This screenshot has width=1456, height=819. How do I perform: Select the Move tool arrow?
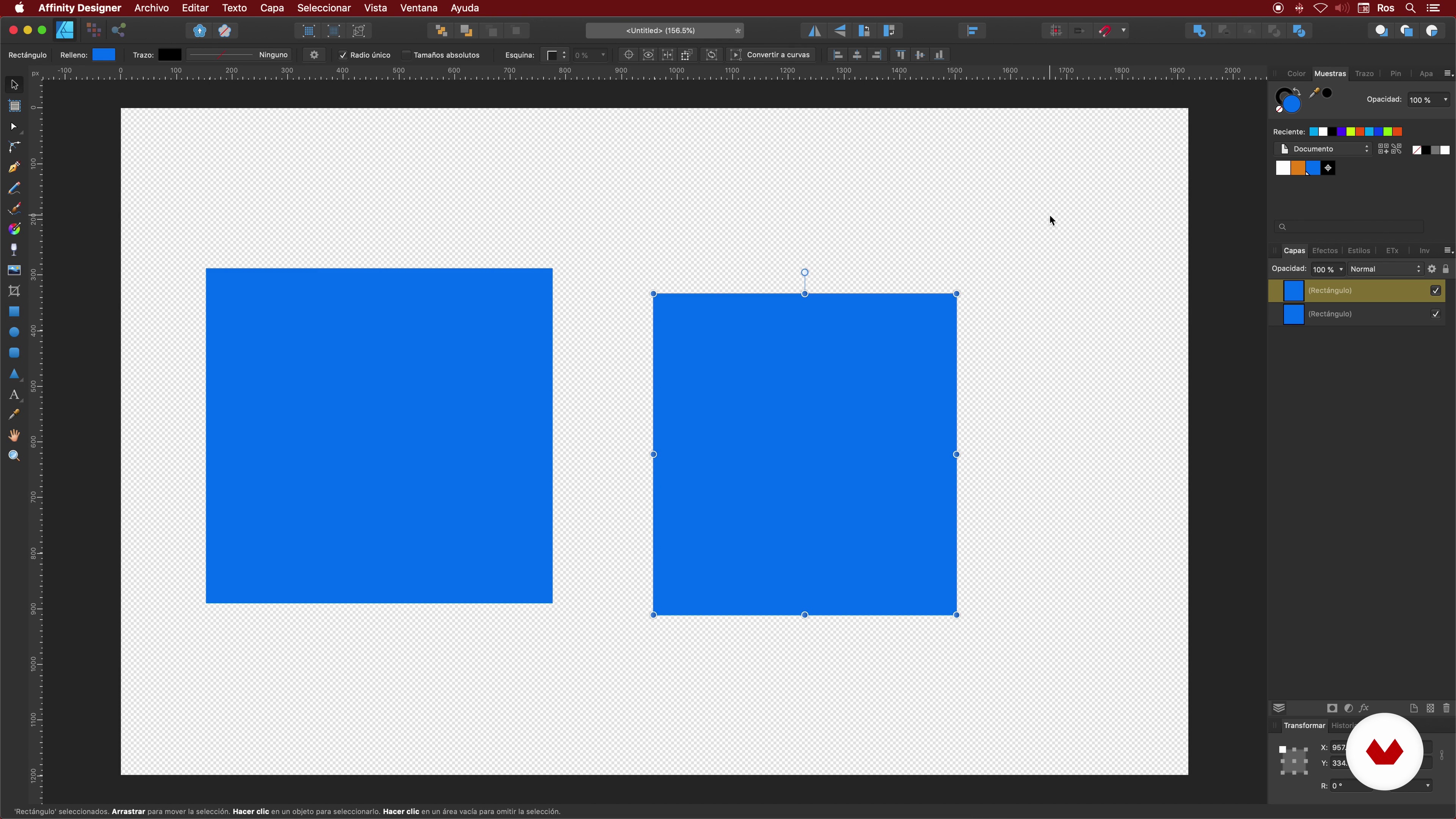tap(14, 85)
